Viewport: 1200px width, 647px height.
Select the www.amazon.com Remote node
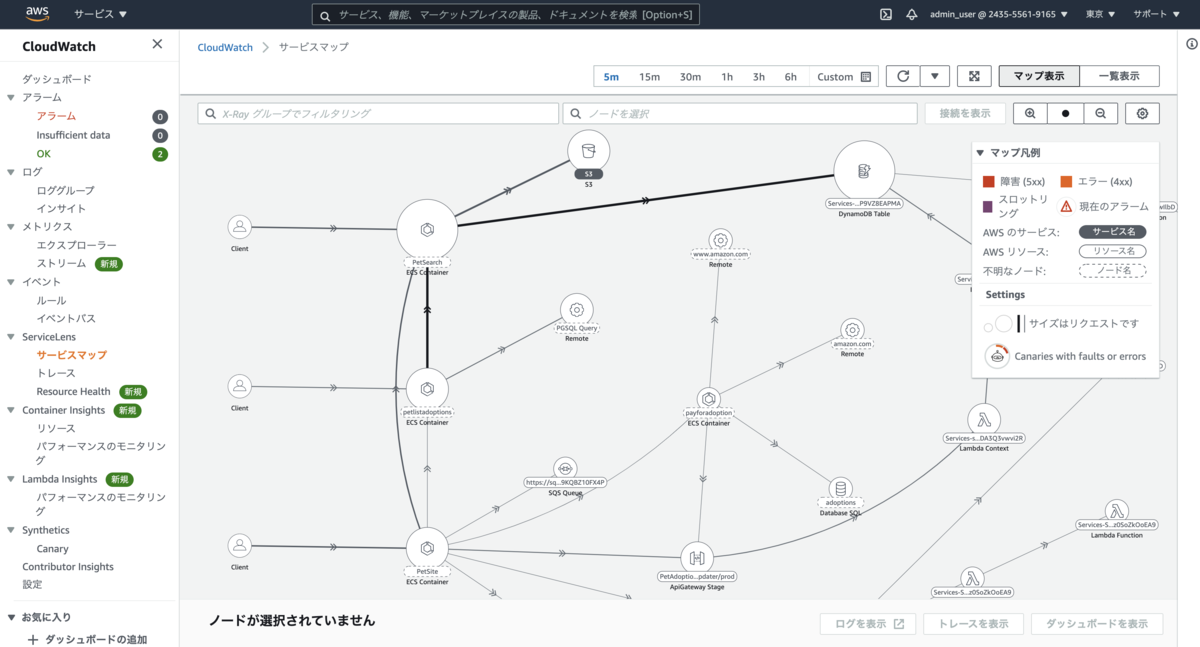click(720, 240)
